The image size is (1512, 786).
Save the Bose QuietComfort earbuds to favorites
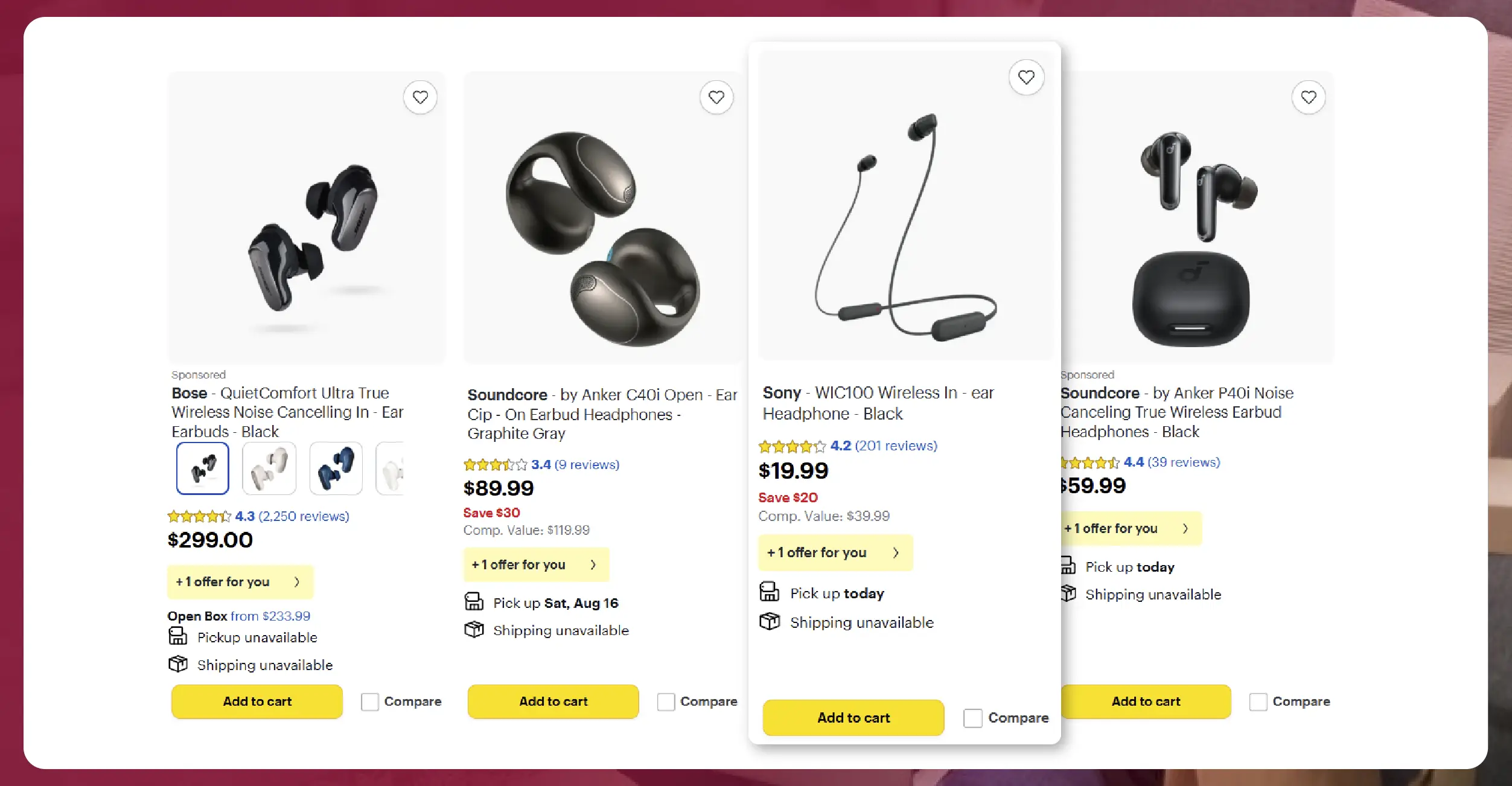[420, 97]
